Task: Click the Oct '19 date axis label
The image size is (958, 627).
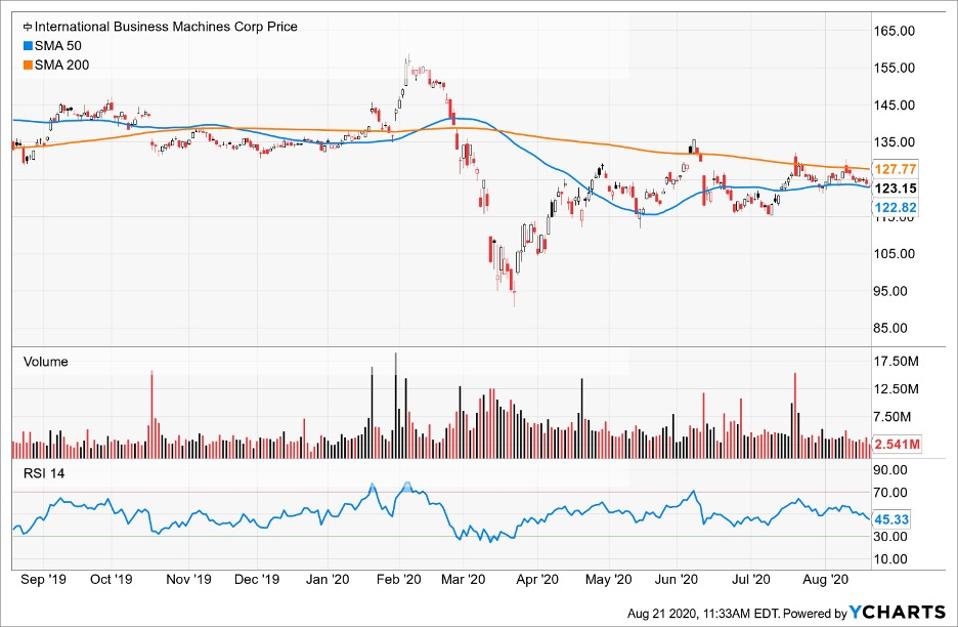Action: click(111, 579)
